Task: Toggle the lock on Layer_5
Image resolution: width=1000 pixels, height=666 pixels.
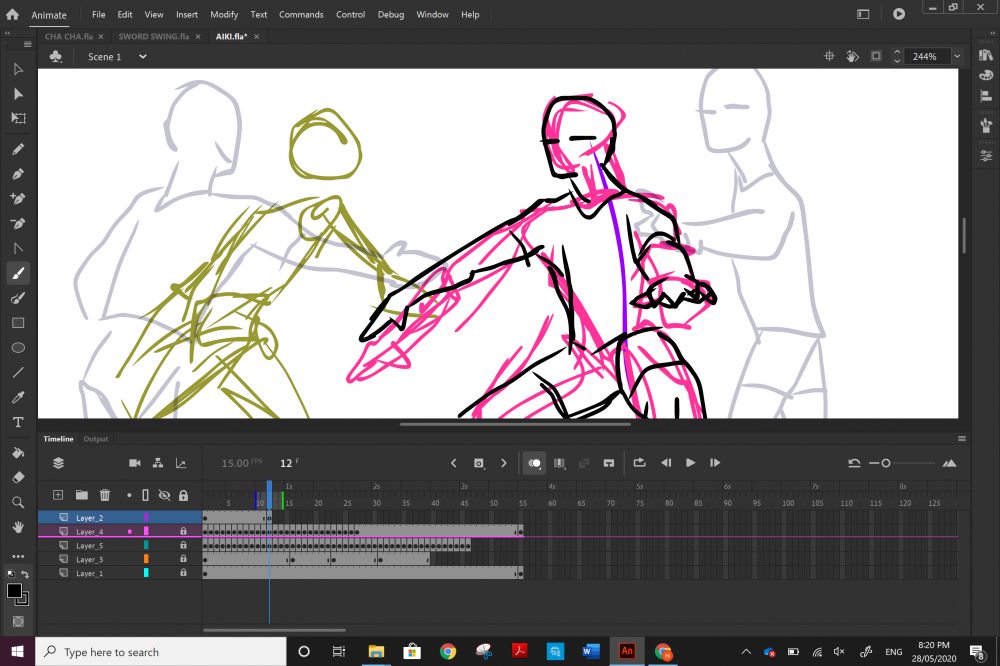Action: [x=183, y=546]
